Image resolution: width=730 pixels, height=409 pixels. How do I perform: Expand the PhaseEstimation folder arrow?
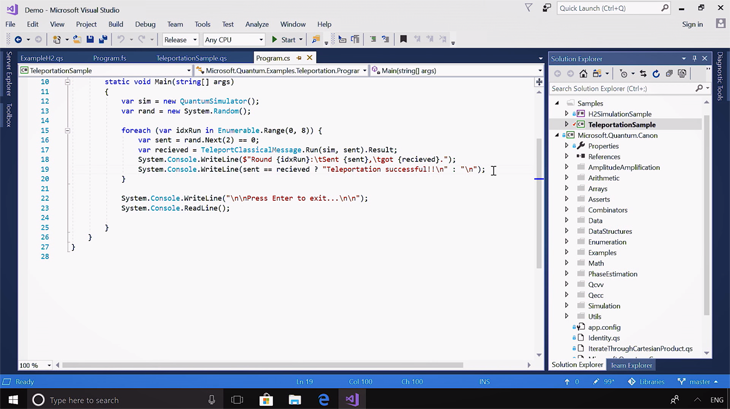(x=567, y=274)
